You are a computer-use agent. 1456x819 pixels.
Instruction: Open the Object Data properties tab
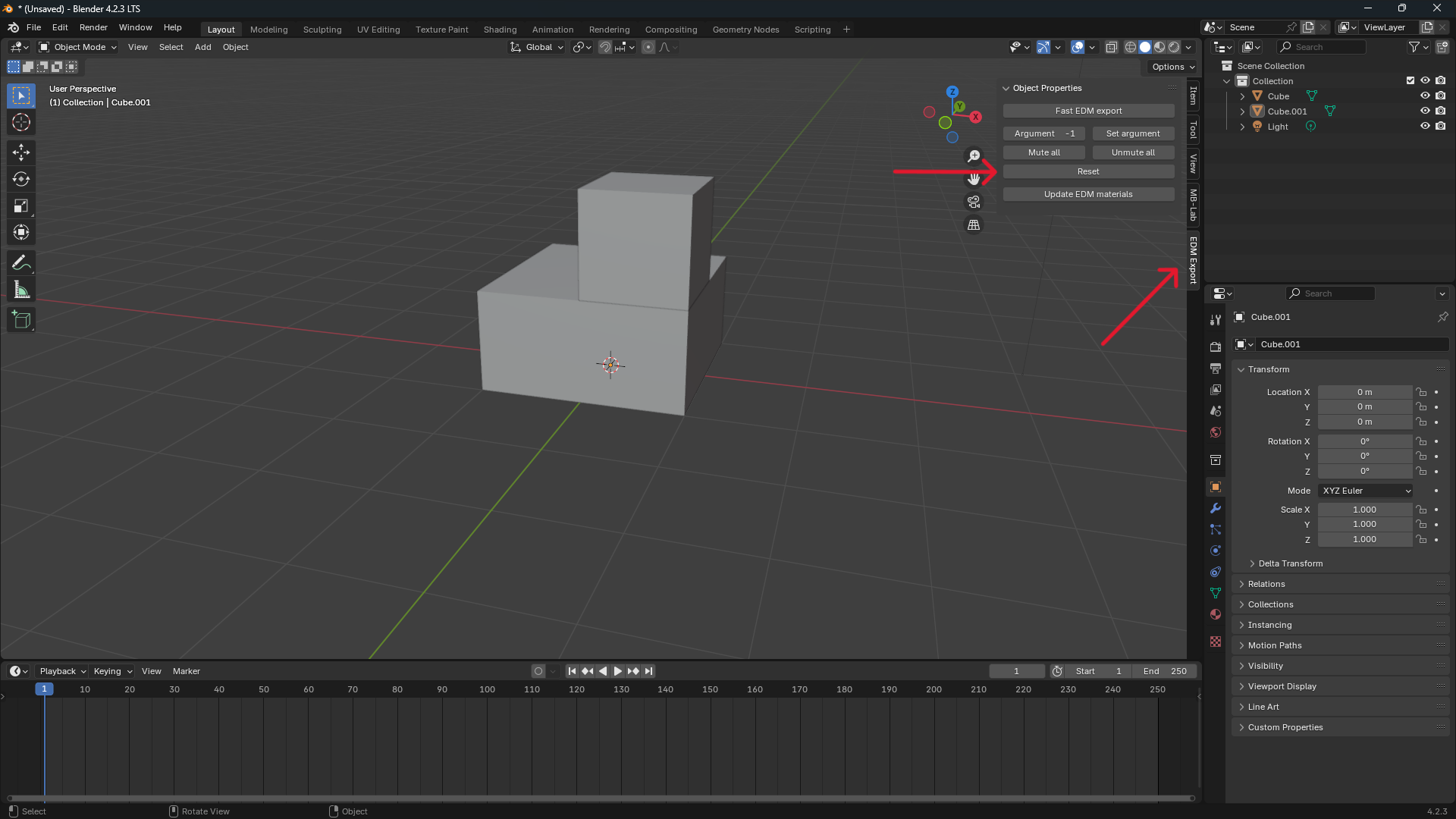pos(1216,593)
